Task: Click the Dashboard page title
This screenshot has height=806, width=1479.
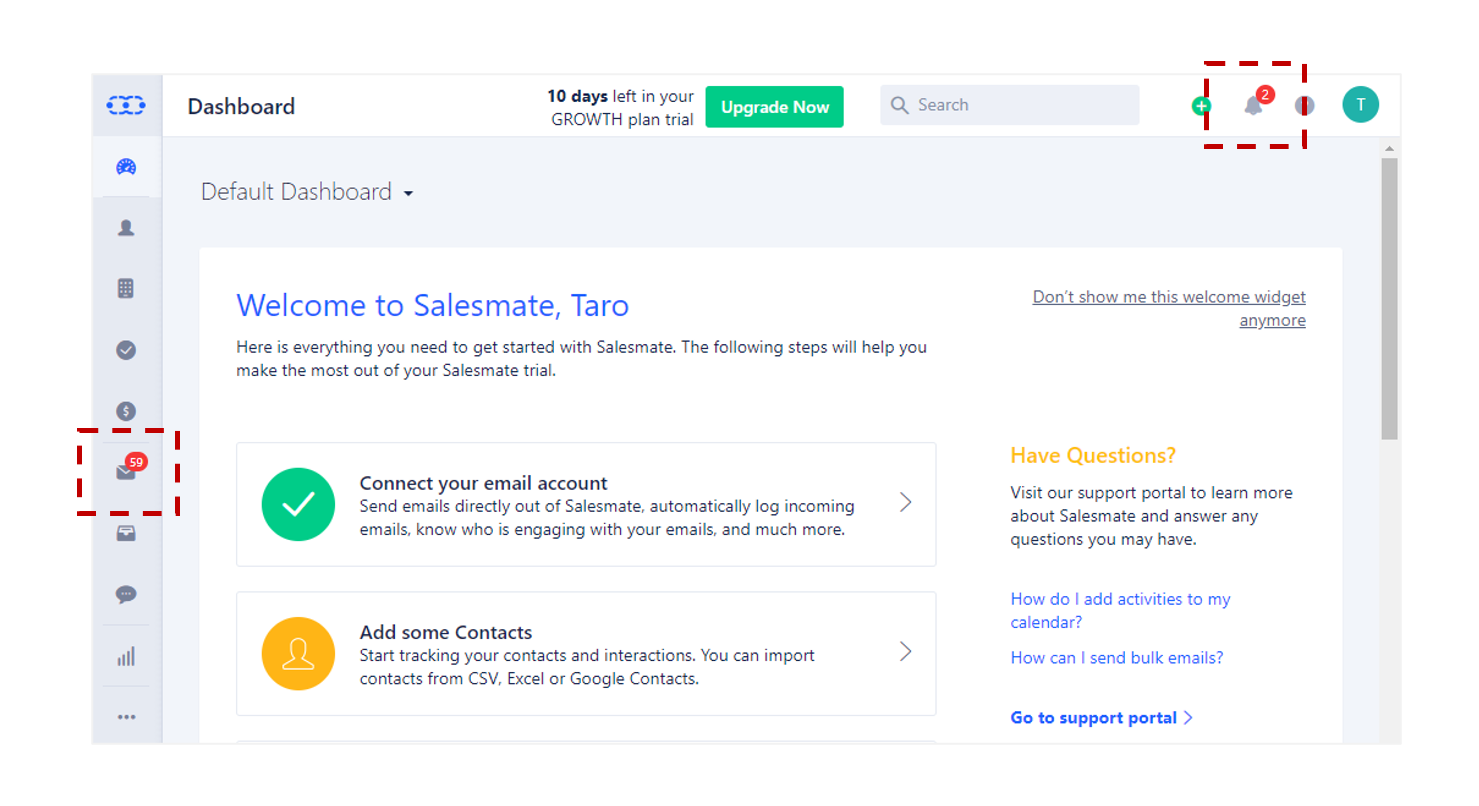Action: (241, 106)
